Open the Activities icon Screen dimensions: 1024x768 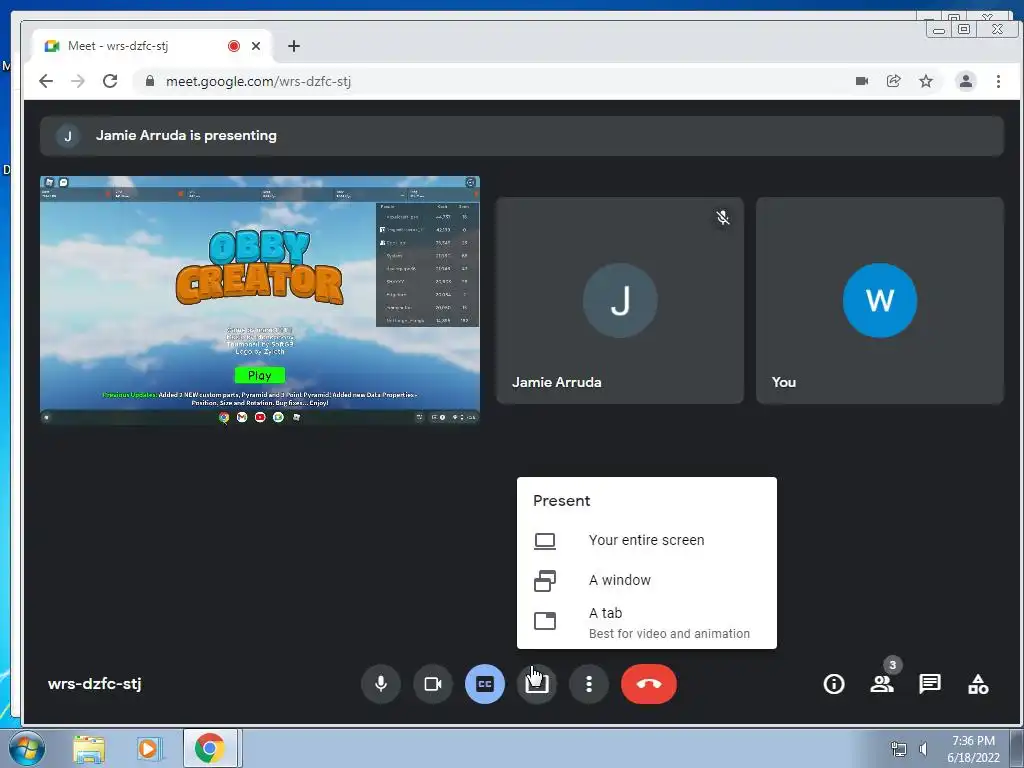click(978, 684)
